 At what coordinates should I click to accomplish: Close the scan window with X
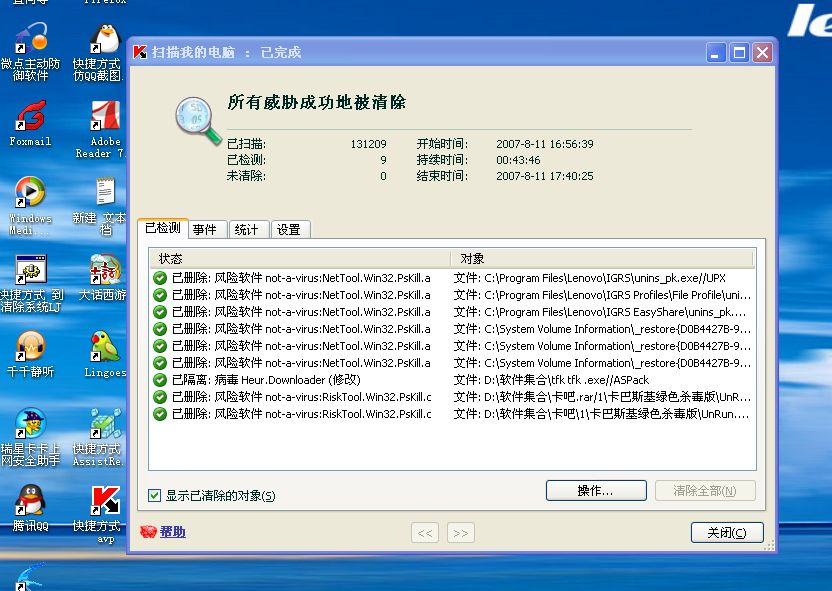762,53
